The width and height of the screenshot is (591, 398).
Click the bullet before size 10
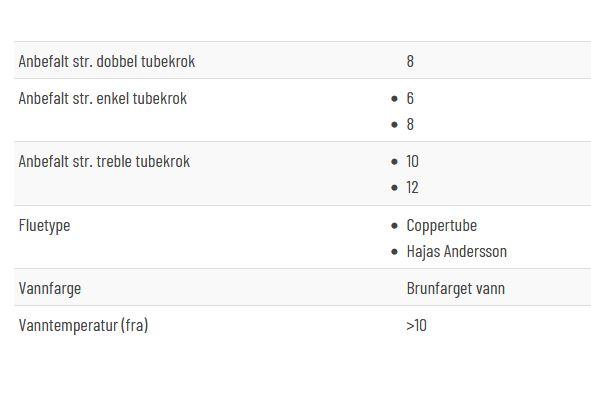(394, 162)
